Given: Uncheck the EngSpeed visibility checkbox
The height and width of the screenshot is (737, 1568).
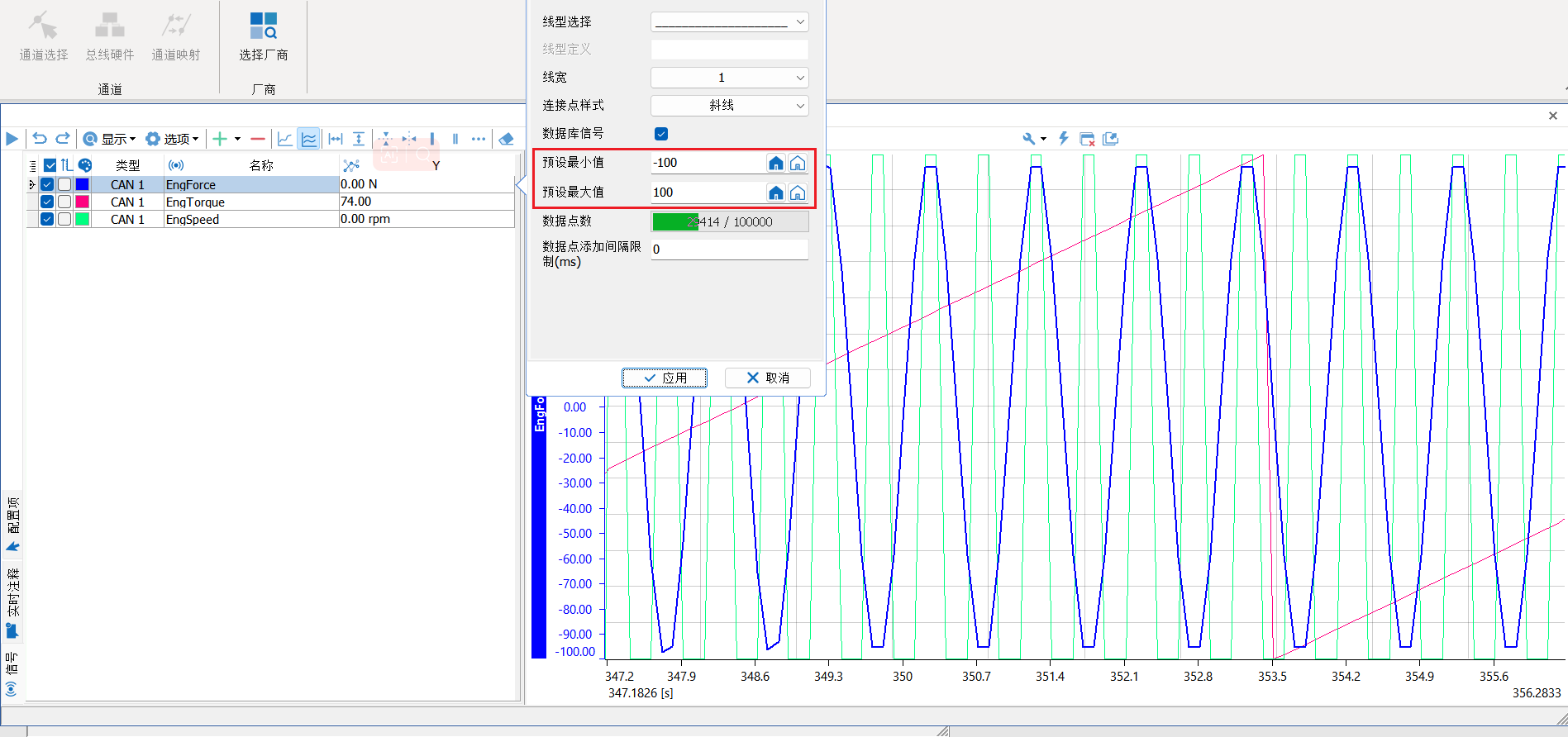Looking at the screenshot, I should (47, 219).
